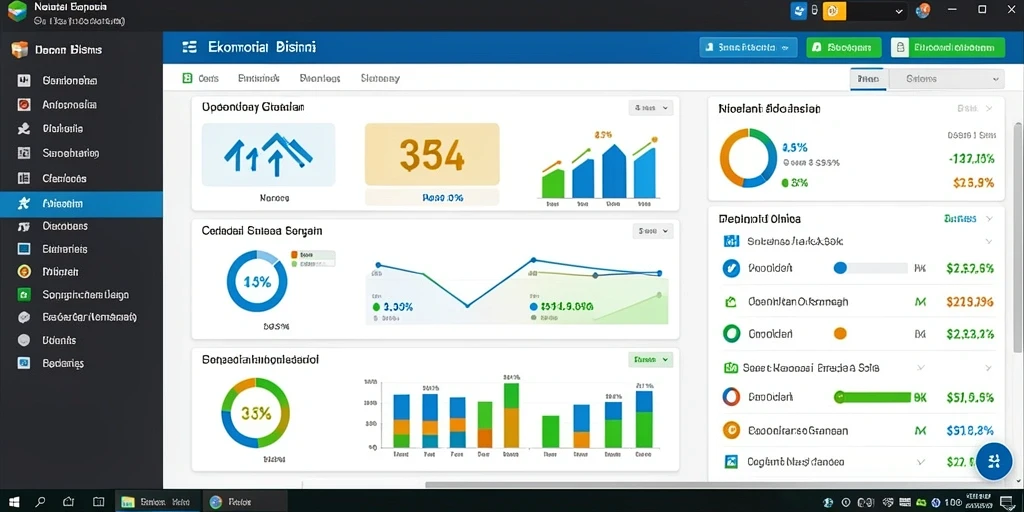Screen dimensions: 1024x512
Task: Click the green Ooenhitan Ofrmnogh row icon
Action: coord(731,302)
